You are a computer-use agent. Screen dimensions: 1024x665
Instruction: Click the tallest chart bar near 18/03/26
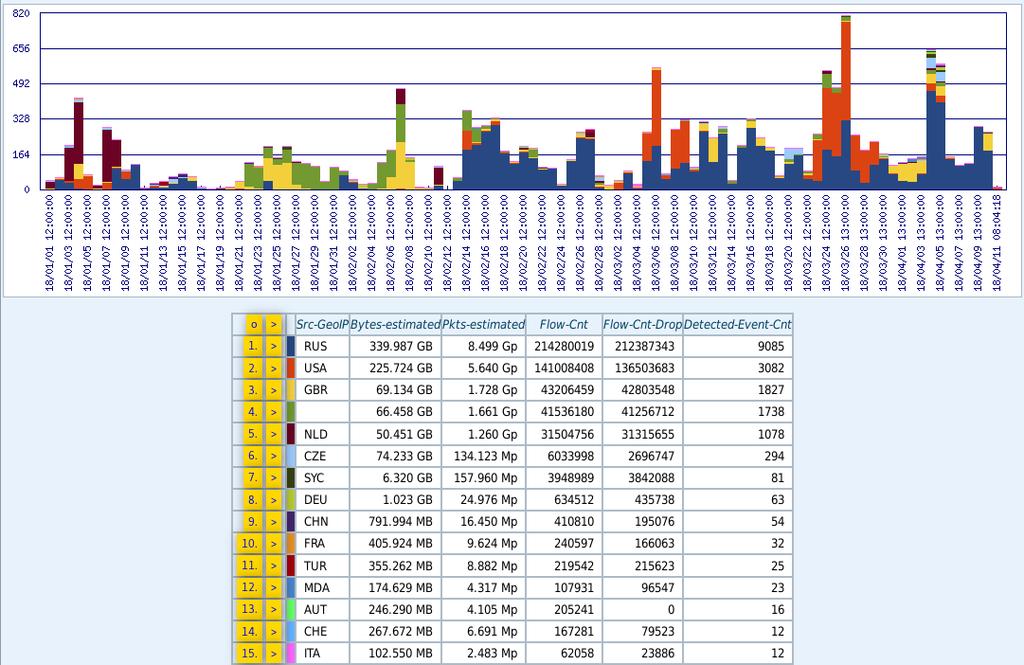(x=846, y=103)
